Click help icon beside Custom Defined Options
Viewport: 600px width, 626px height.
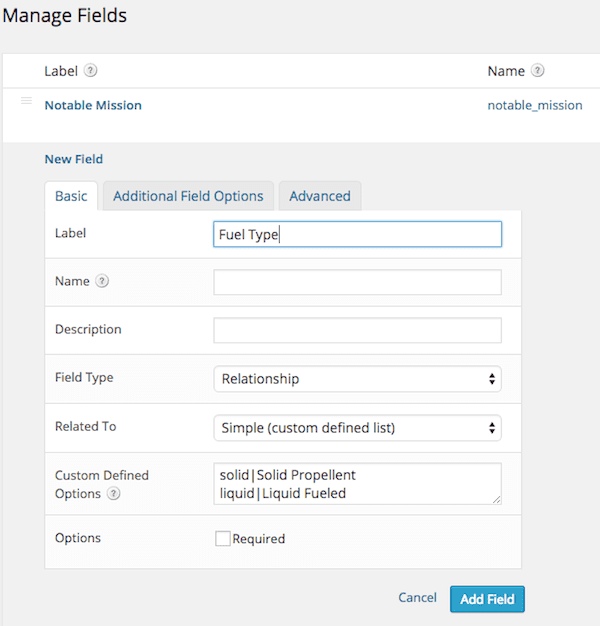point(115,494)
